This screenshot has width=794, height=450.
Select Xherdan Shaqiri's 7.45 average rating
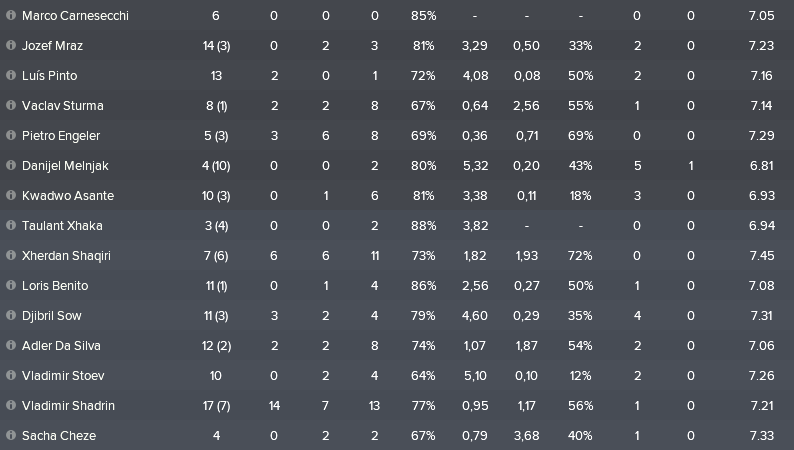(762, 256)
